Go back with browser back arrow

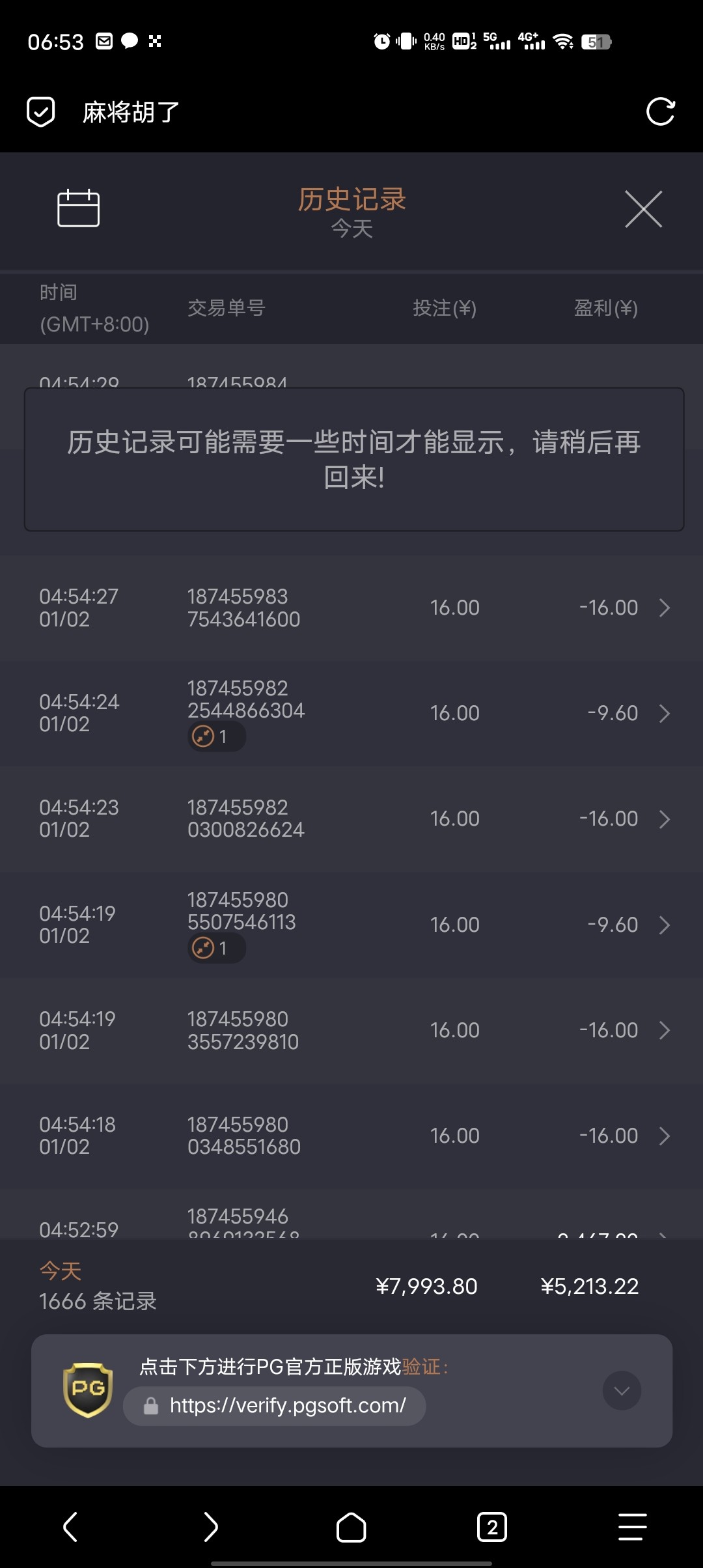click(x=70, y=1527)
